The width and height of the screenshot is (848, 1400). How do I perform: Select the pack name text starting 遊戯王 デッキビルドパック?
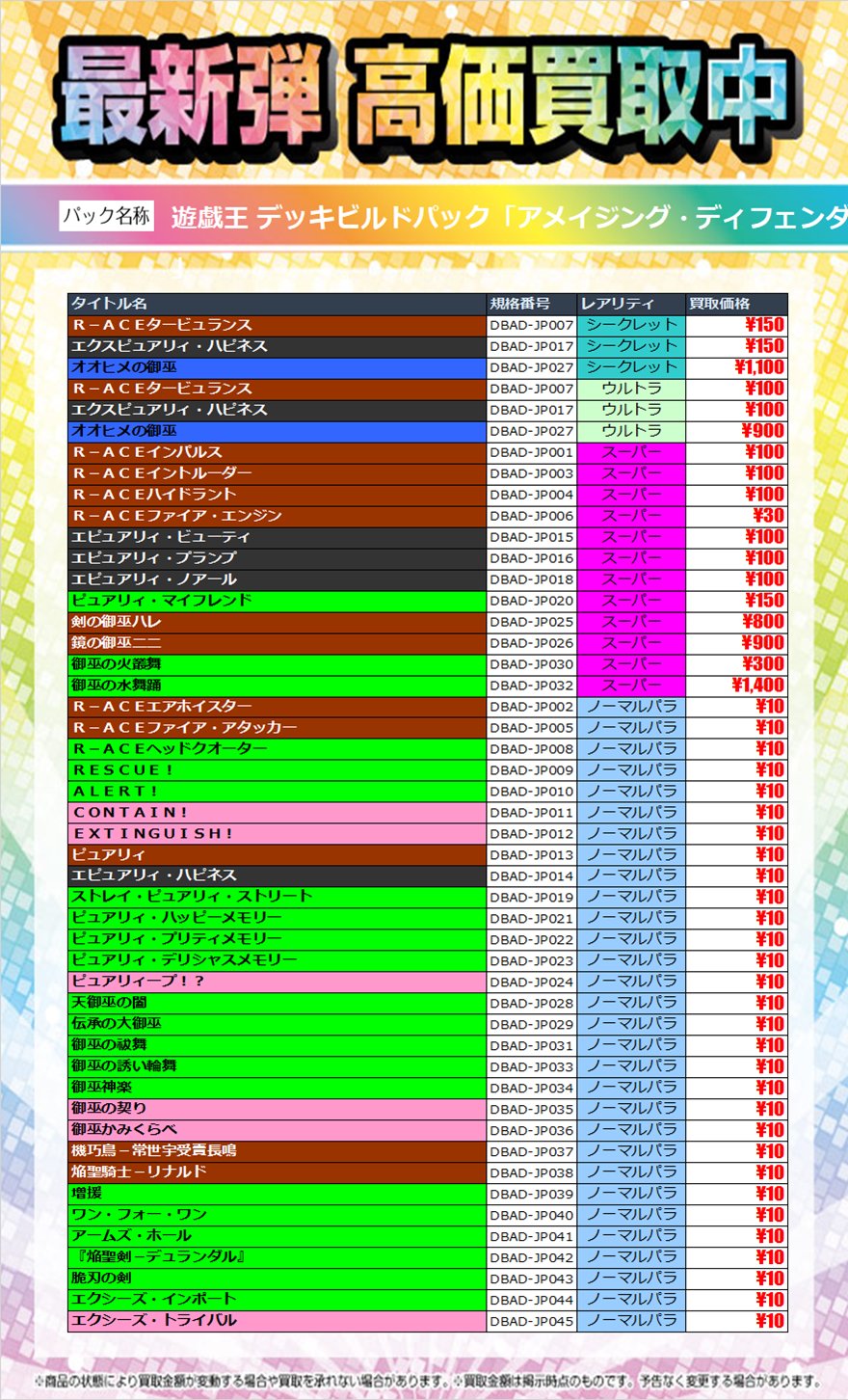click(509, 217)
